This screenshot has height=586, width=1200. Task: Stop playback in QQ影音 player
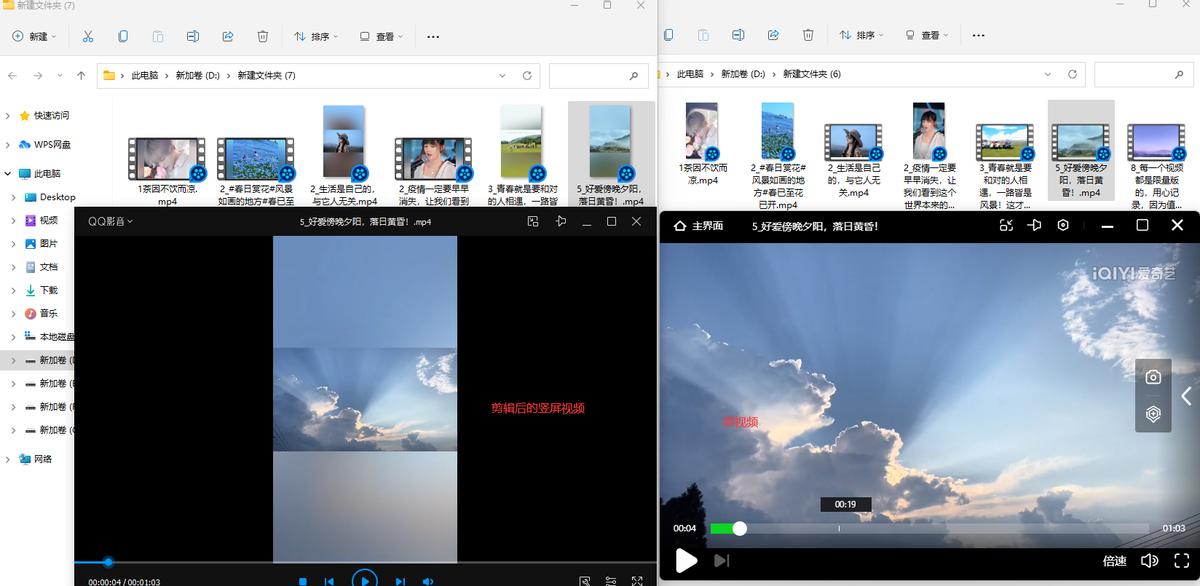[302, 577]
